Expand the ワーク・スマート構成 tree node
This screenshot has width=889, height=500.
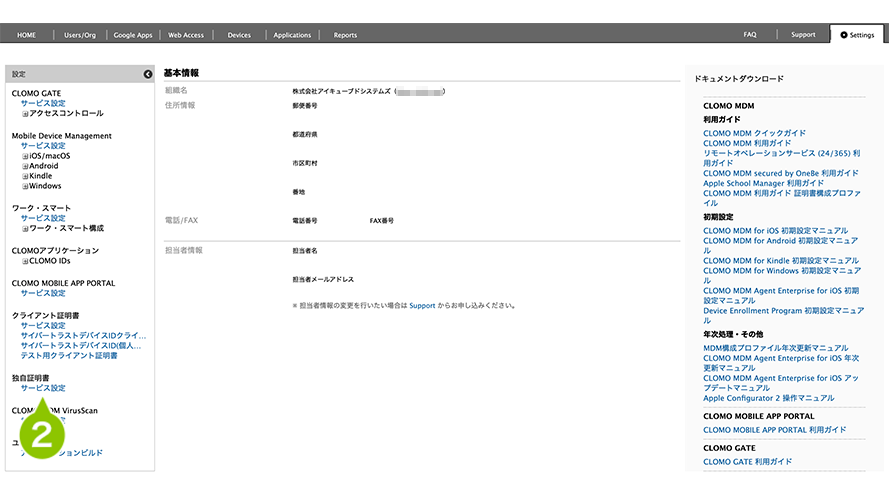25,229
